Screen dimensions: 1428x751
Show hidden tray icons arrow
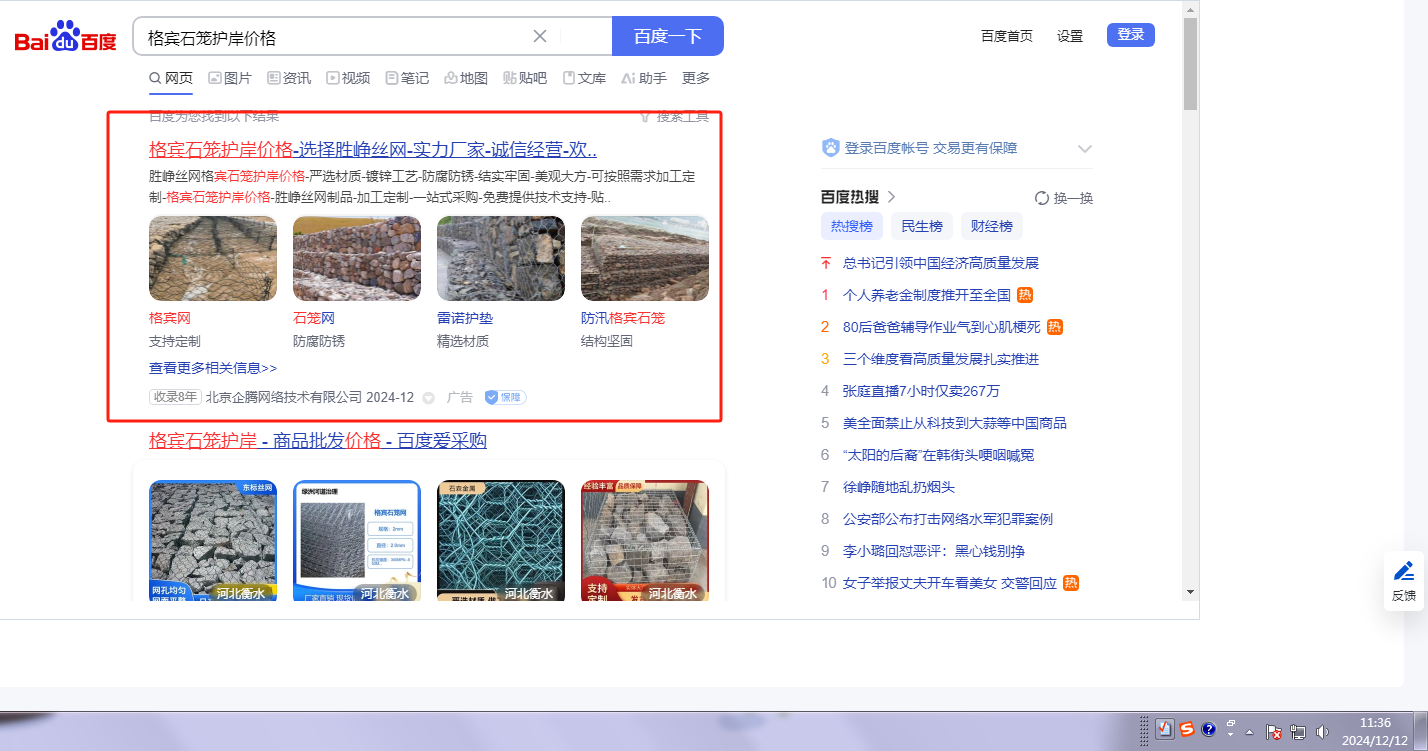(1249, 731)
